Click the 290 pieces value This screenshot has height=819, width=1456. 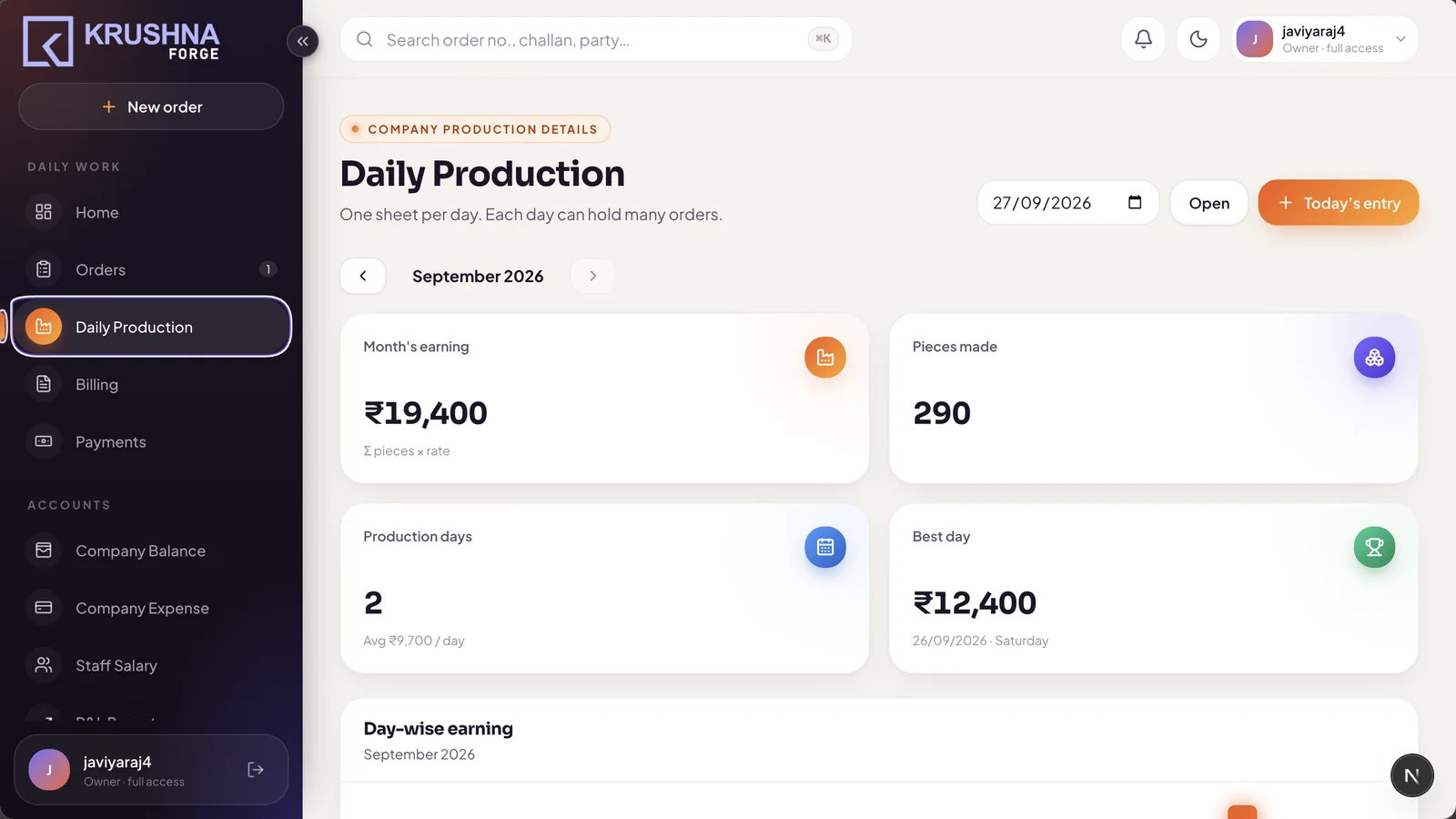click(x=942, y=413)
